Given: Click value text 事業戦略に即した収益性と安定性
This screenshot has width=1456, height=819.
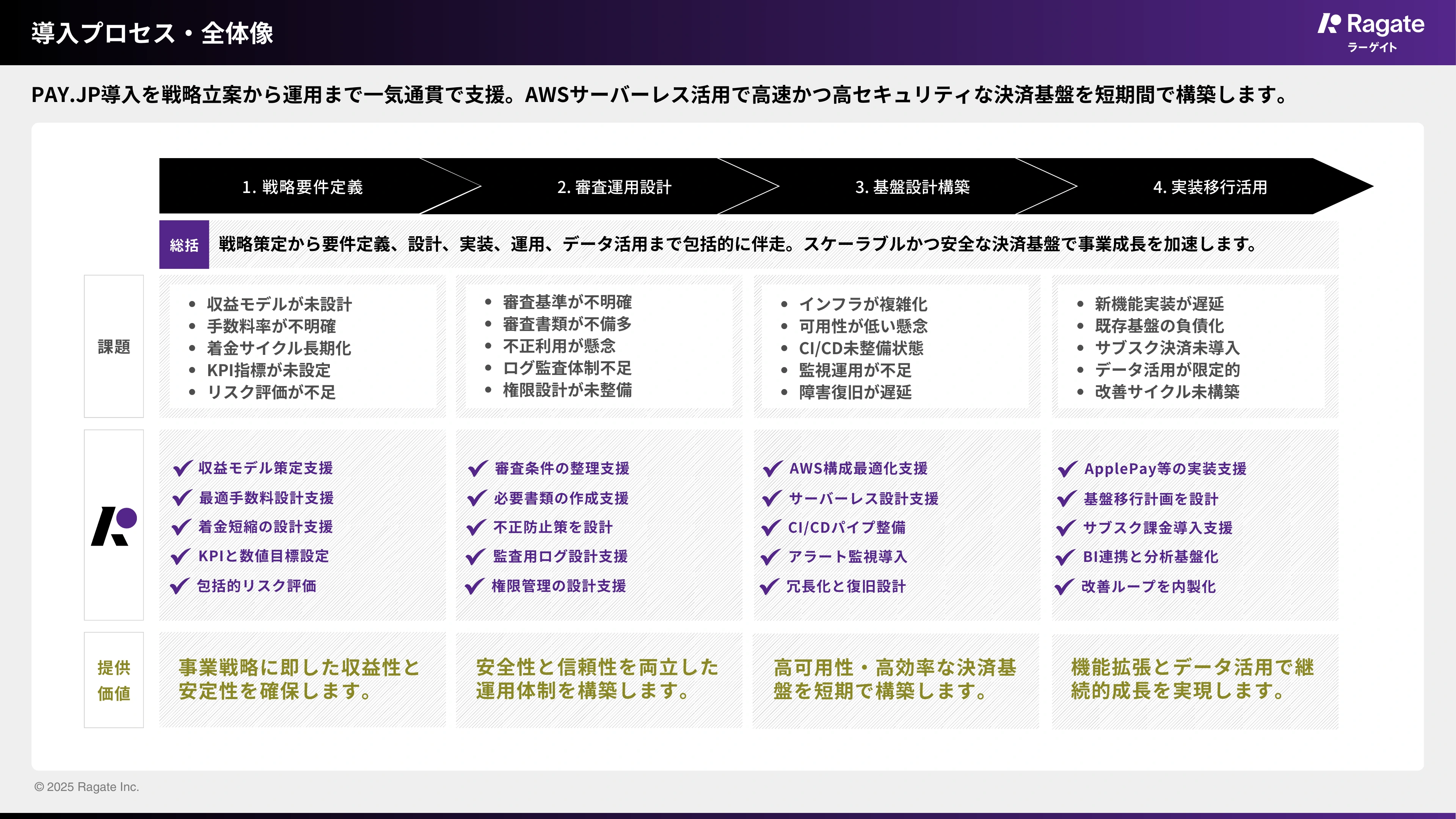Looking at the screenshot, I should click(300, 679).
